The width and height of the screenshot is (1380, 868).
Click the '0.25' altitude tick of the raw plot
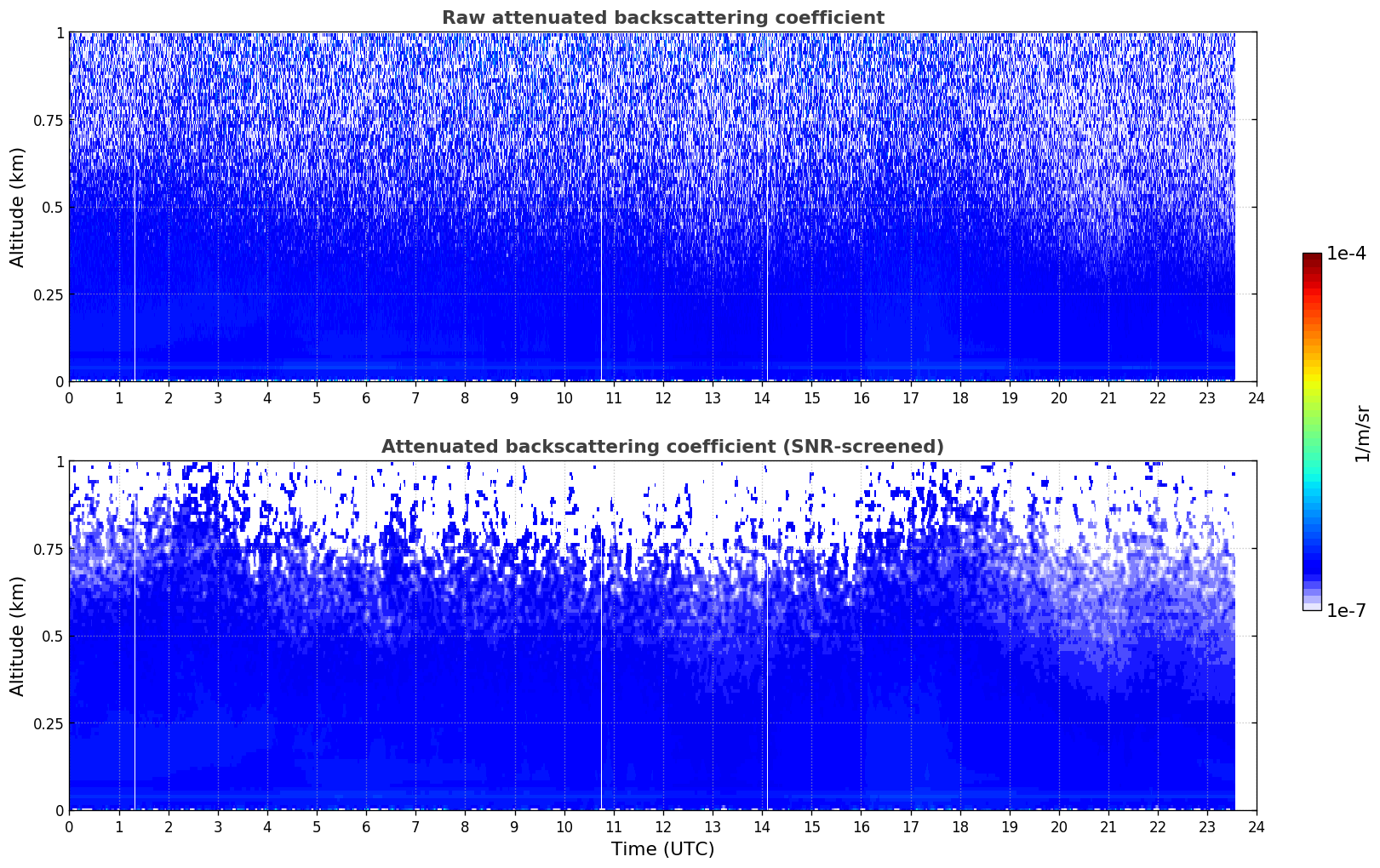pyautogui.click(x=49, y=294)
